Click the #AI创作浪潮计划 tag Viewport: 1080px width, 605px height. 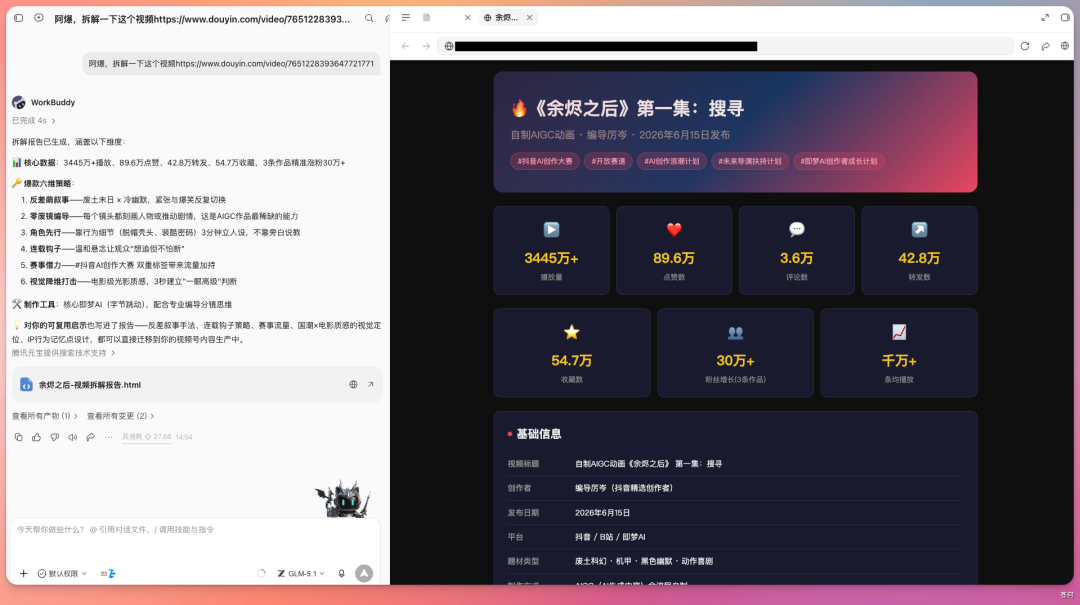point(672,161)
